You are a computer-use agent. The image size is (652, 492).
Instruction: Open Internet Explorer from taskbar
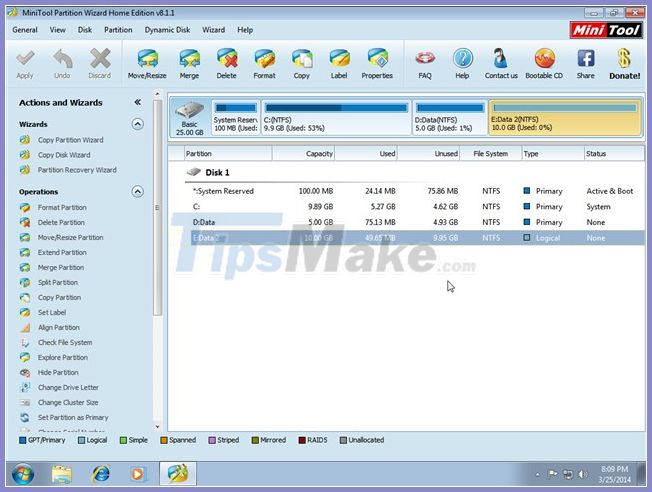(101, 474)
